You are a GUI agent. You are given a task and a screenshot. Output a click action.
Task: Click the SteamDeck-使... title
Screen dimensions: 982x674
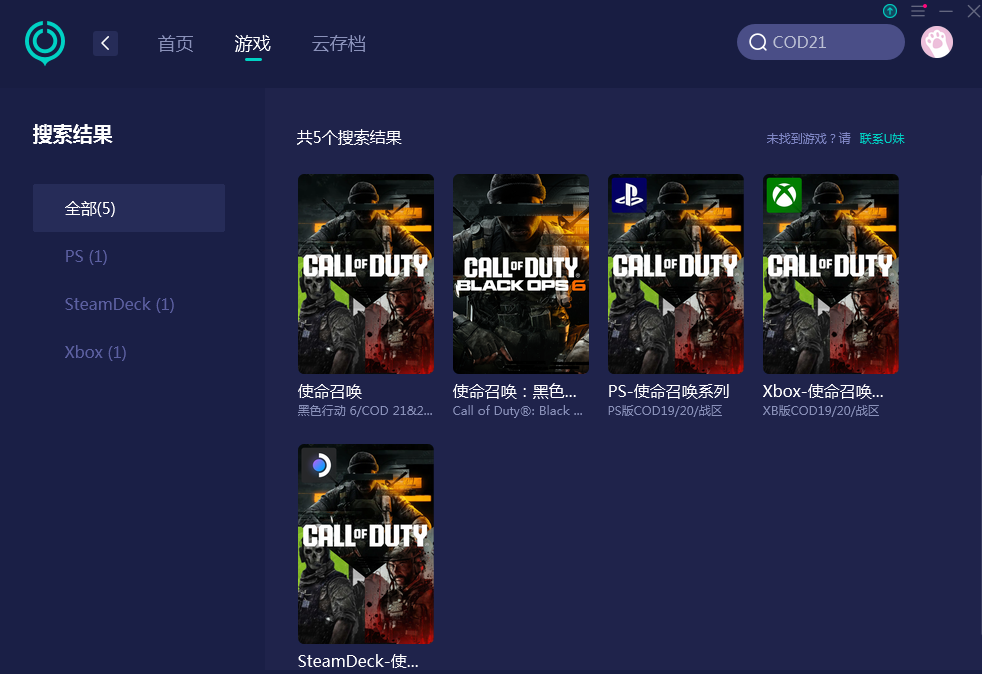[x=358, y=661]
